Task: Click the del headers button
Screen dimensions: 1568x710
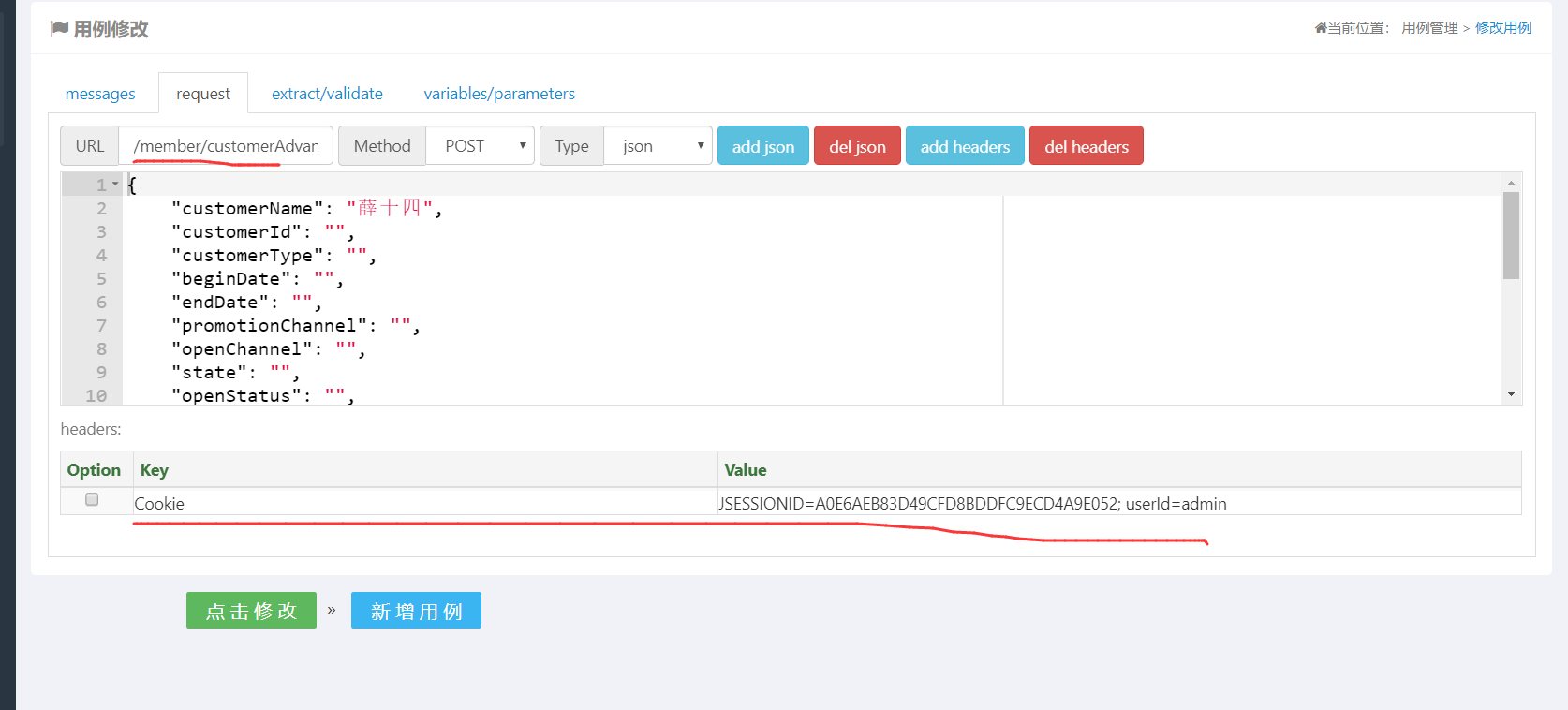Action: pos(1087,145)
